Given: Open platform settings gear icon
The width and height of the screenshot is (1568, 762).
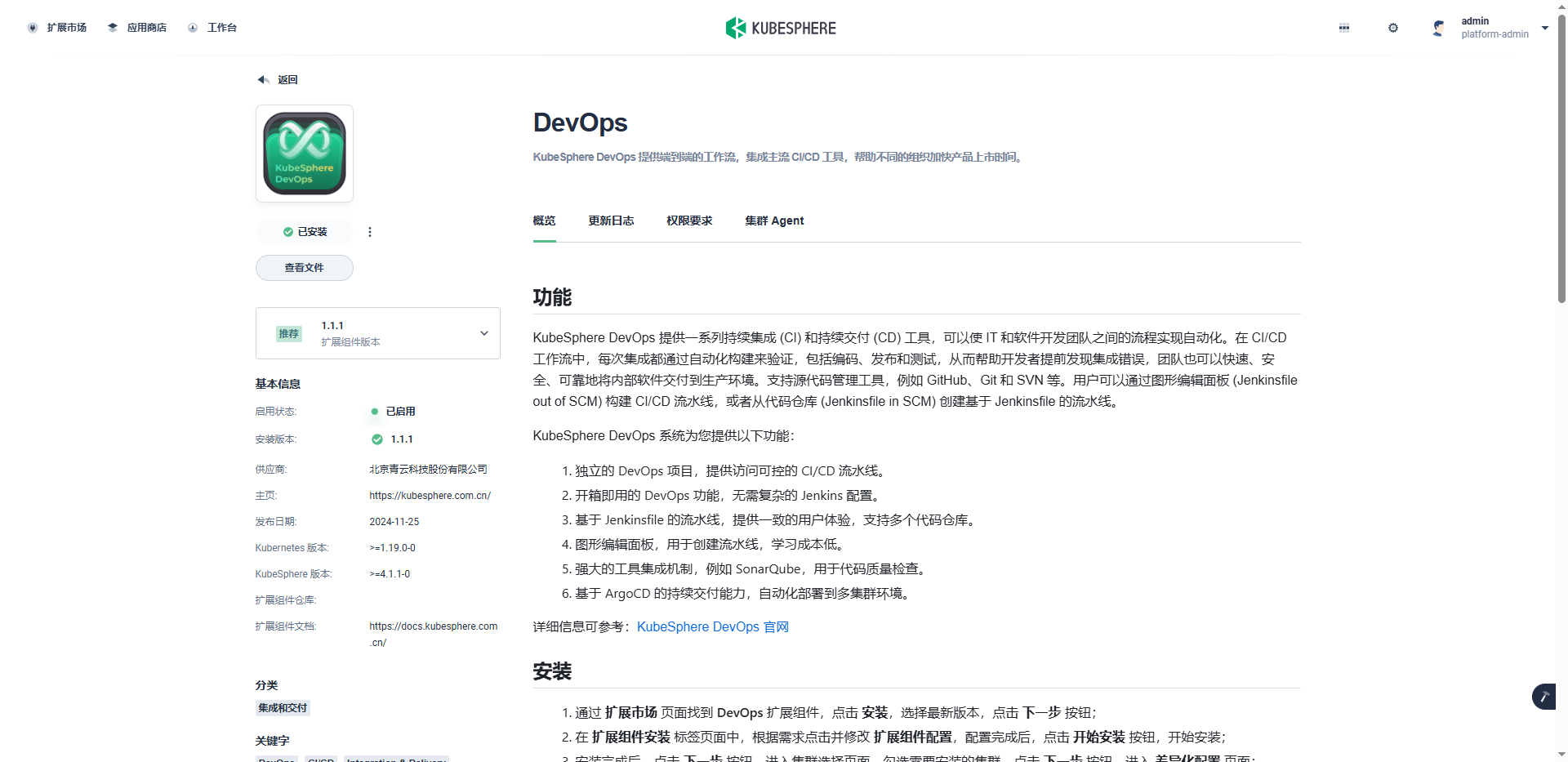Looking at the screenshot, I should pyautogui.click(x=1393, y=28).
